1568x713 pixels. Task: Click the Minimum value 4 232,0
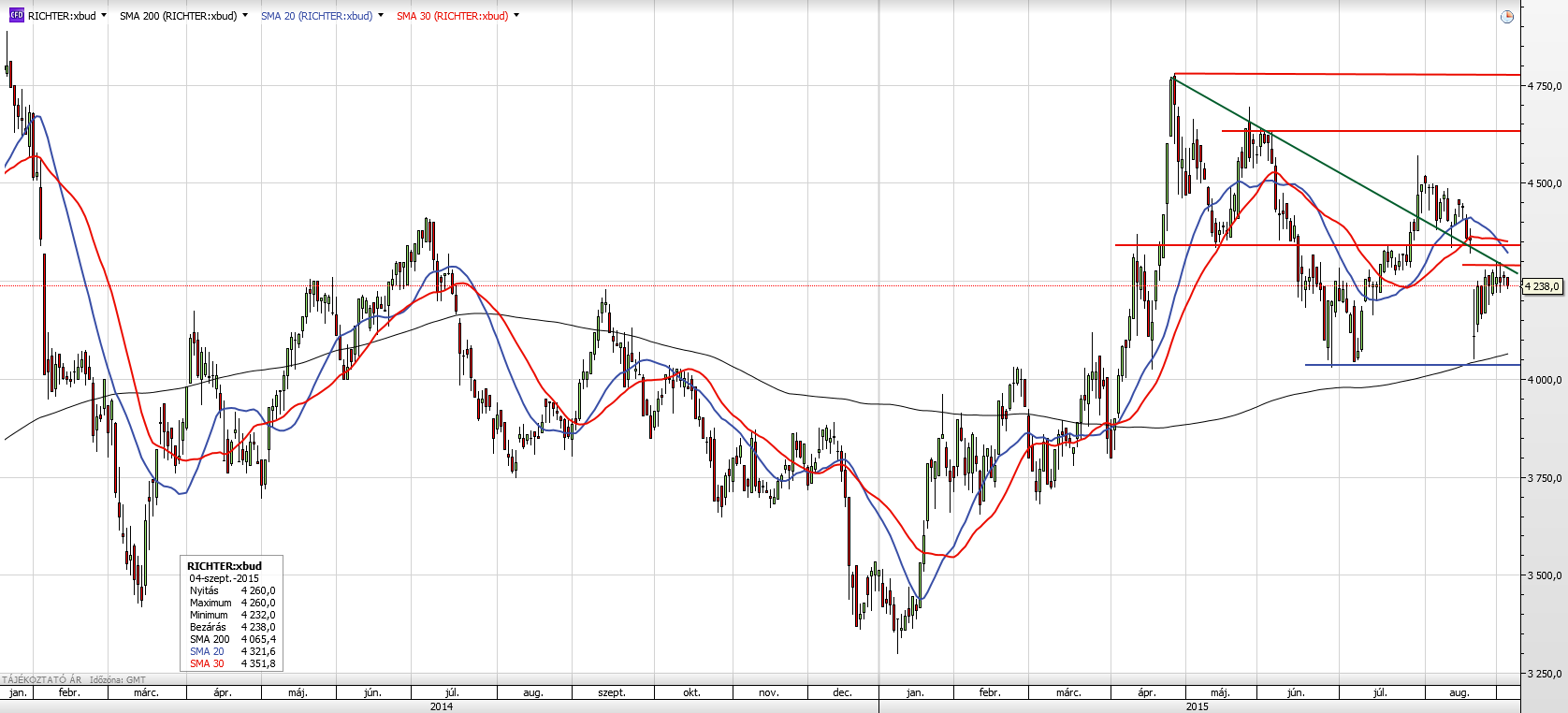[x=258, y=615]
